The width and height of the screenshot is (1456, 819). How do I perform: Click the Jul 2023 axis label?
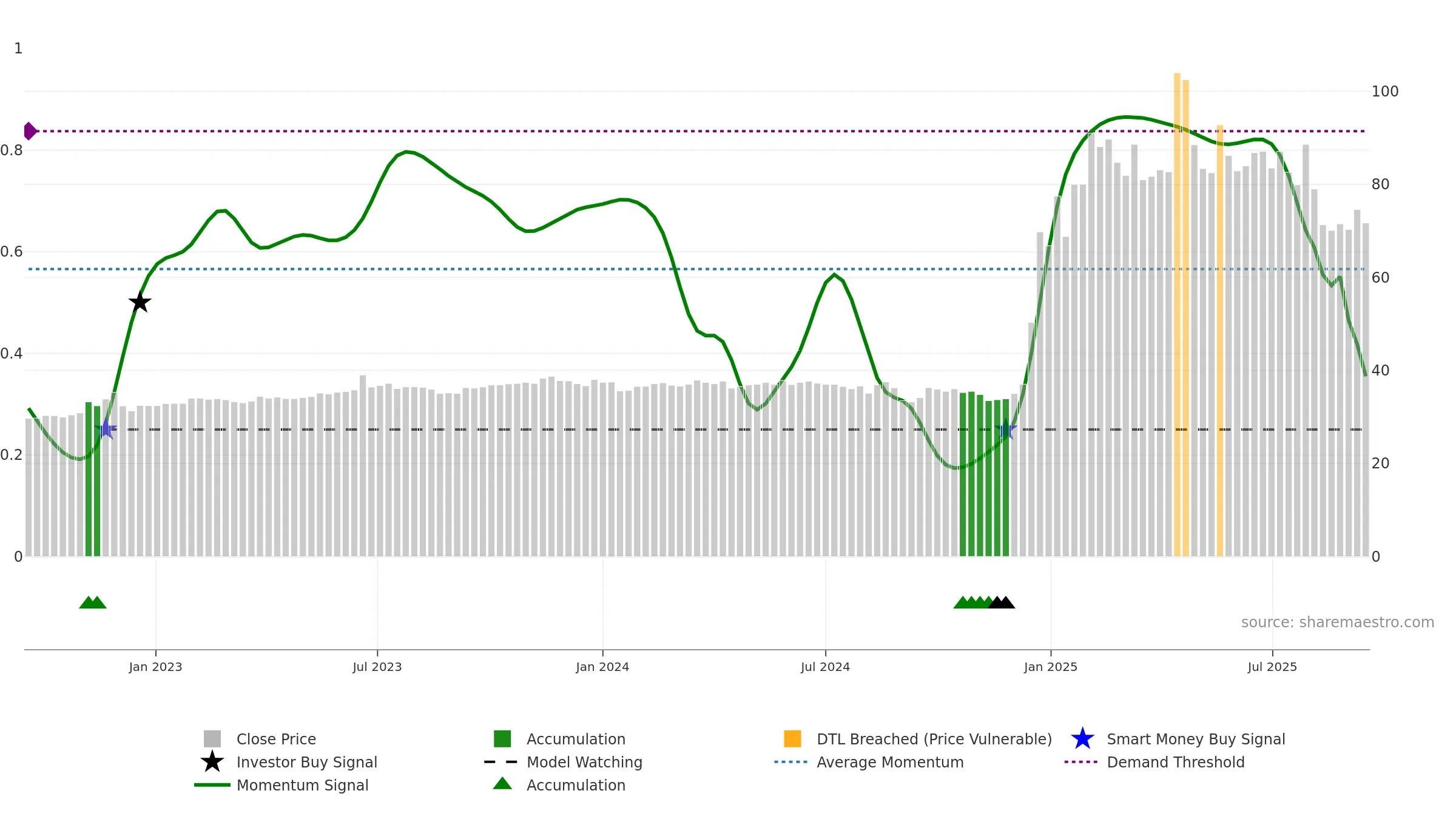(377, 667)
